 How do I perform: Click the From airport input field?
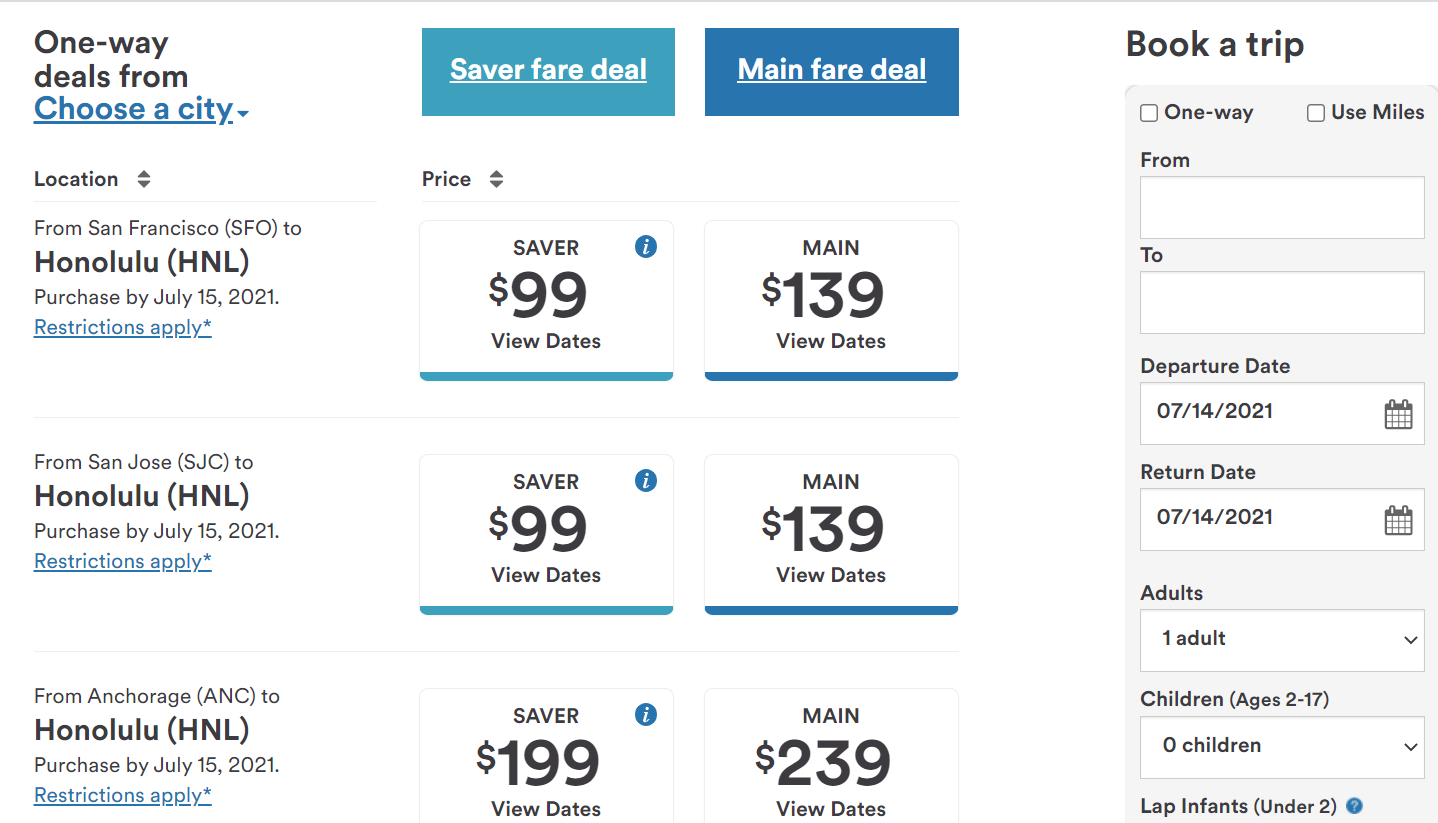(1282, 207)
